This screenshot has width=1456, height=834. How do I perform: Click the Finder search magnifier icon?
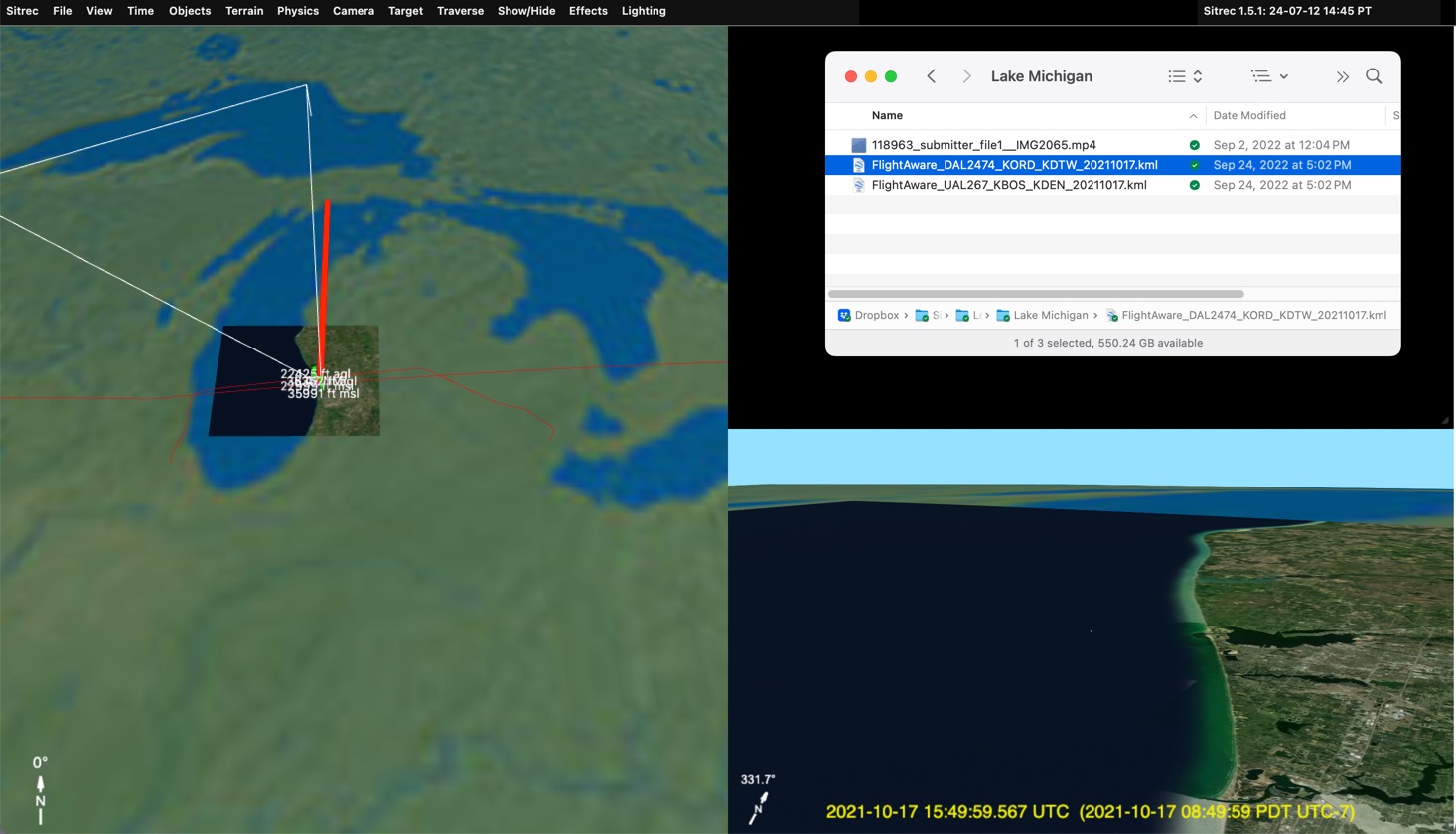point(1374,75)
